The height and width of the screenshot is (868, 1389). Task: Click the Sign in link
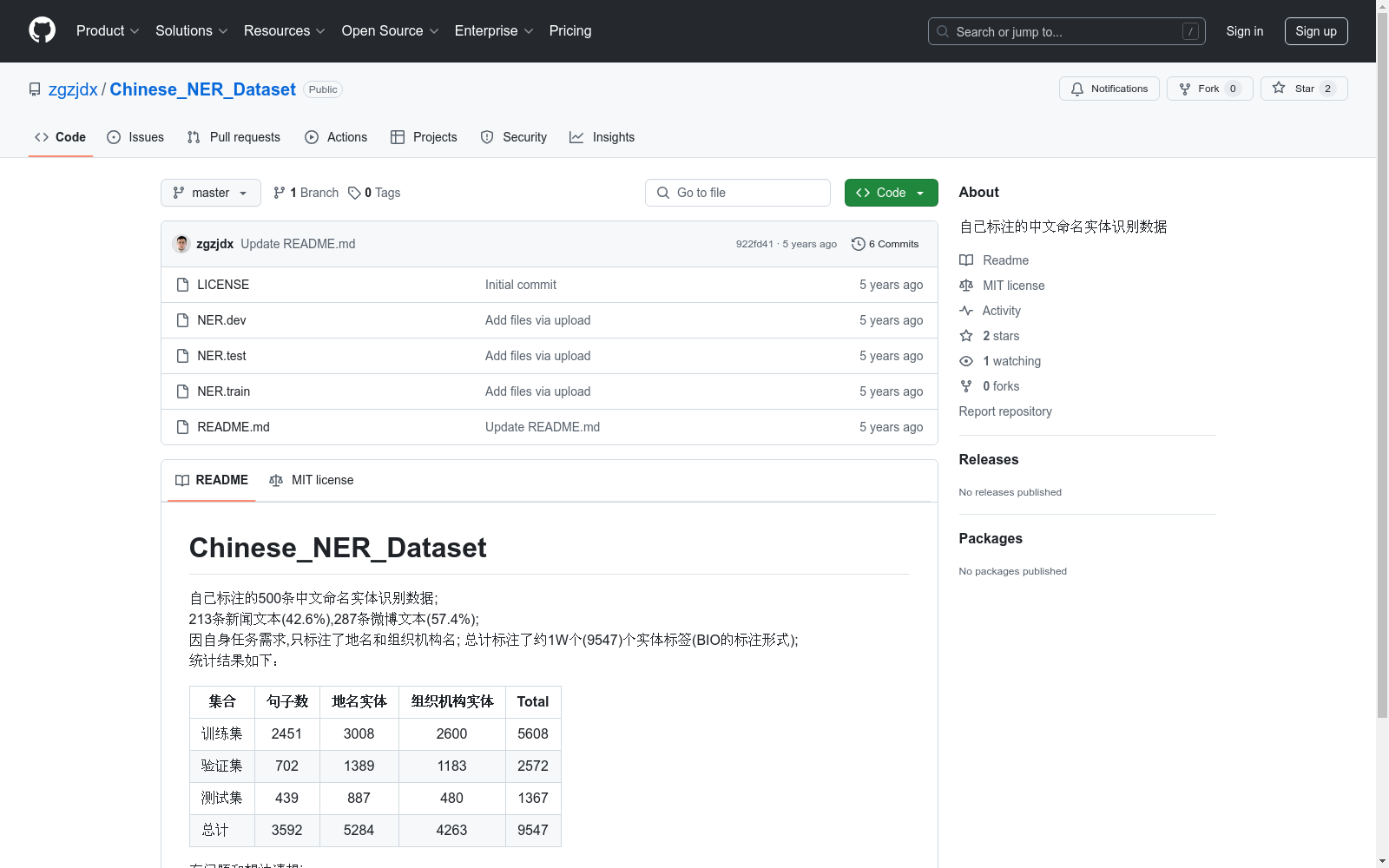[x=1245, y=31]
